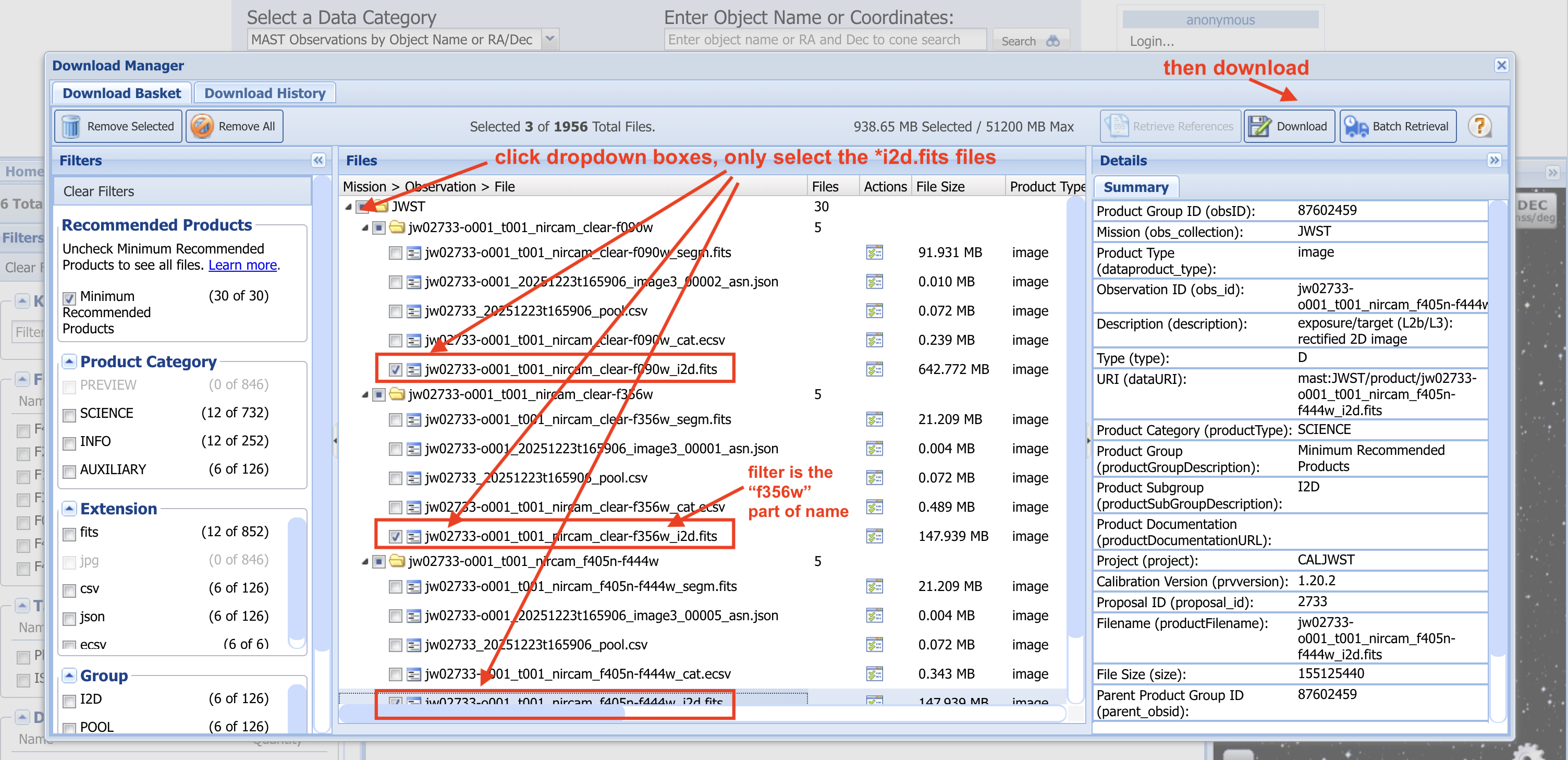Collapse the Filters panel with double-arrow icon
The height and width of the screenshot is (760, 1568).
[318, 160]
